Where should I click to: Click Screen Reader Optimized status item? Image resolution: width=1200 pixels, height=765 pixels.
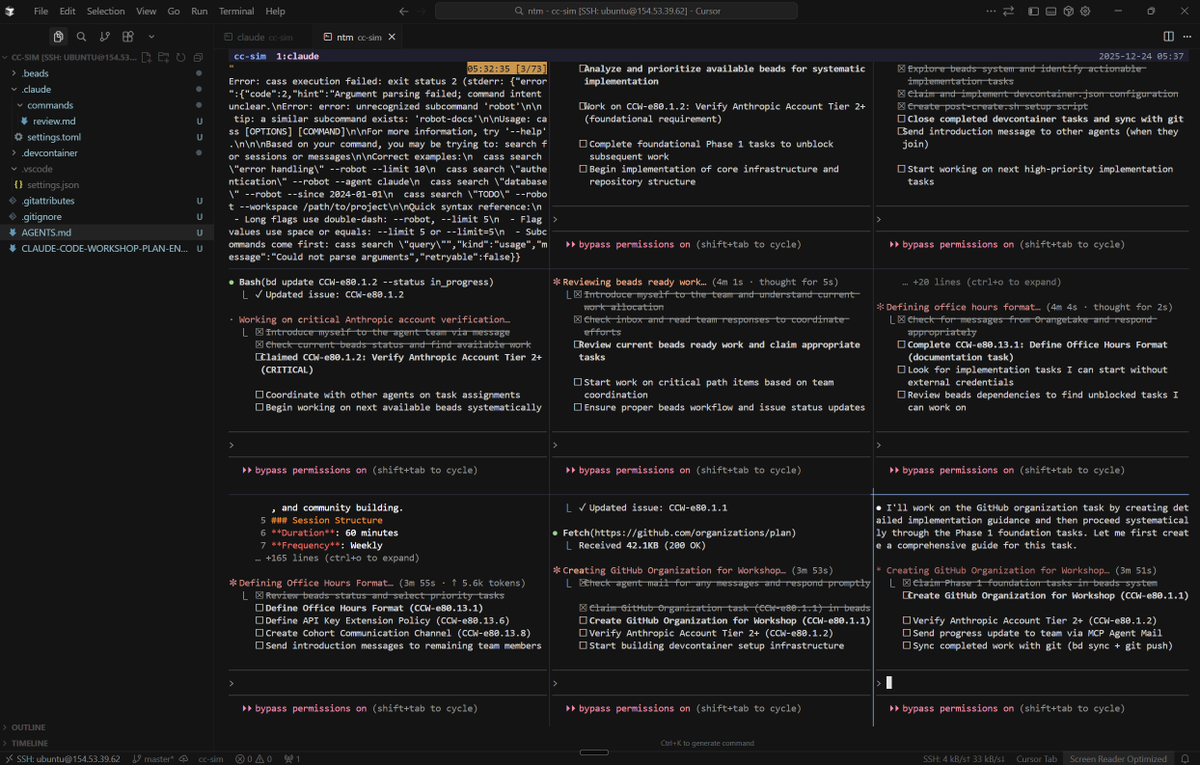(x=1118, y=758)
